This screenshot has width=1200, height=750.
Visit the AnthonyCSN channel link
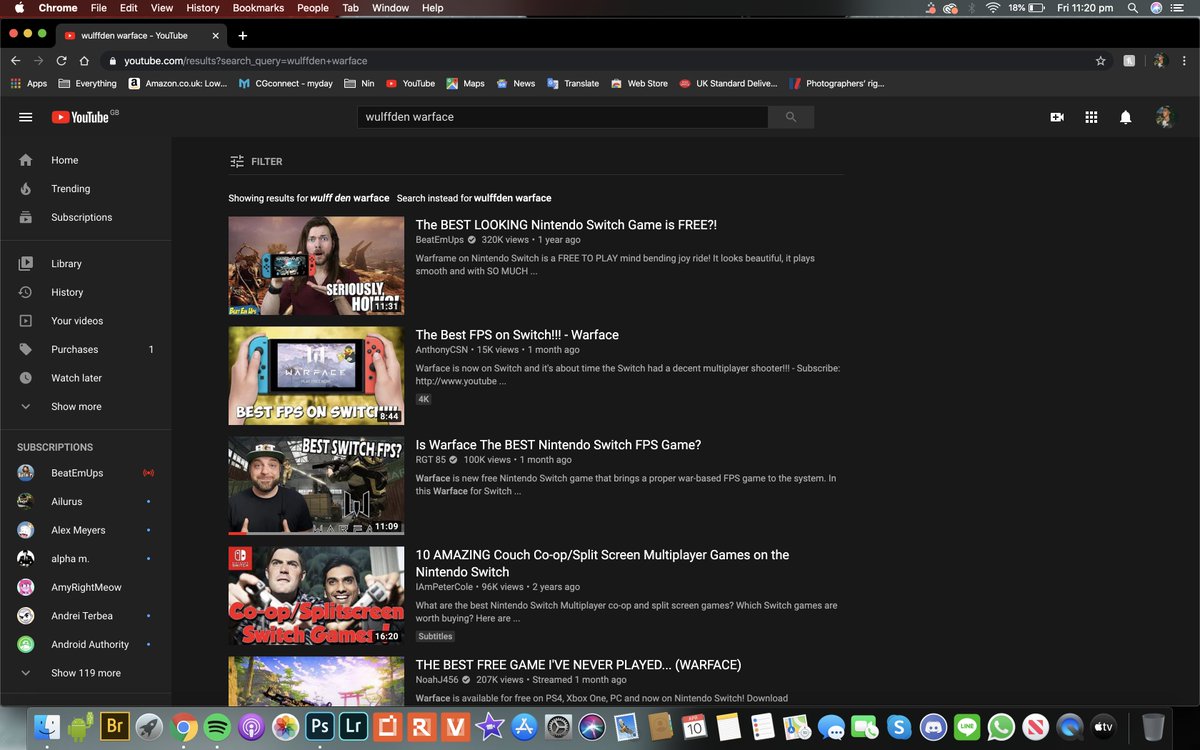coord(441,350)
